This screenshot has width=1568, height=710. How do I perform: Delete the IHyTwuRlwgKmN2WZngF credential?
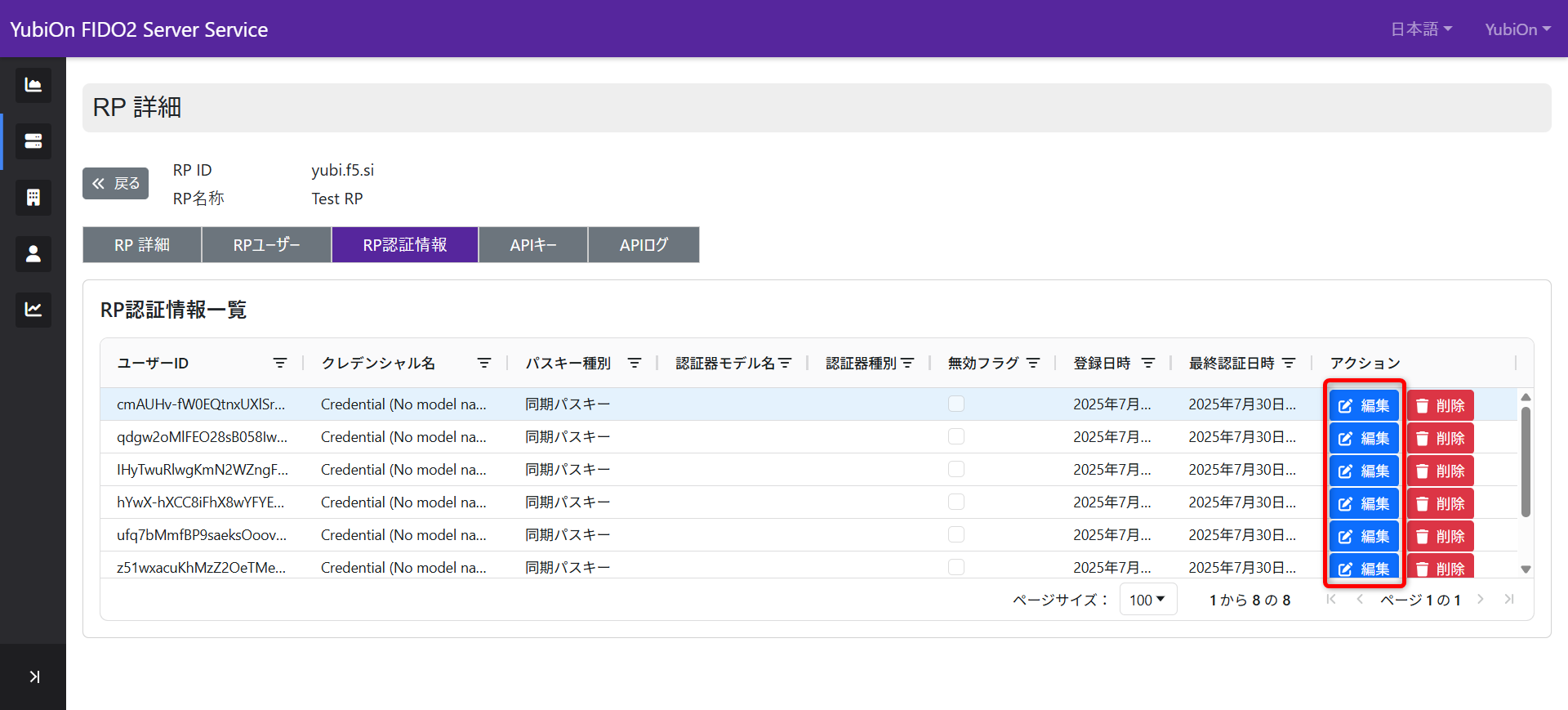[1440, 471]
